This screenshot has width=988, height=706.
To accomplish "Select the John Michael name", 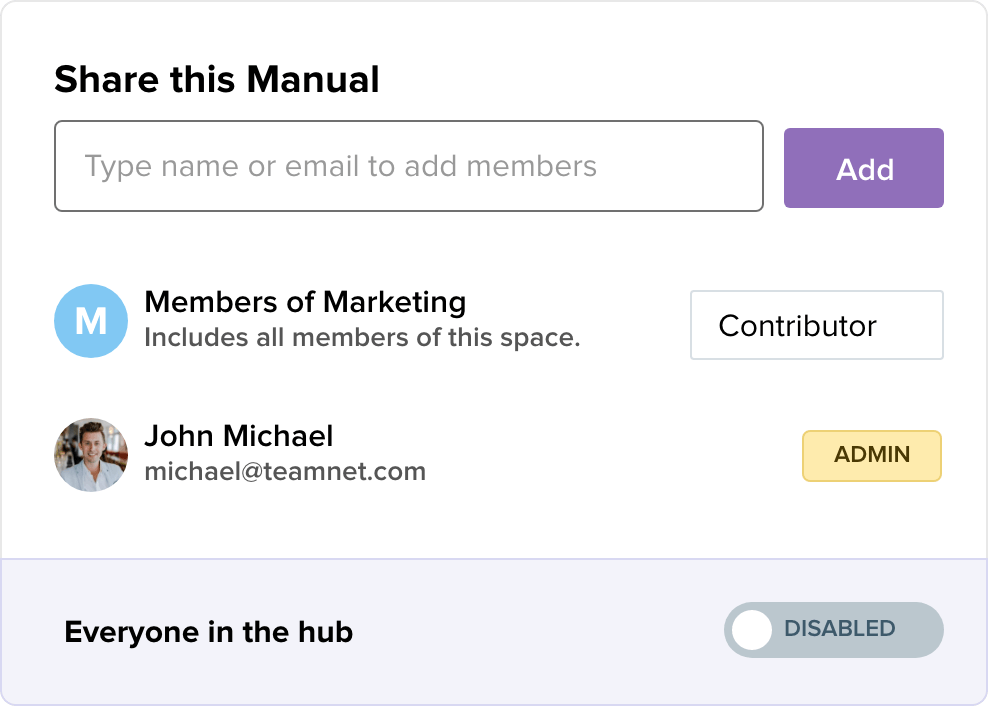I will [x=239, y=436].
